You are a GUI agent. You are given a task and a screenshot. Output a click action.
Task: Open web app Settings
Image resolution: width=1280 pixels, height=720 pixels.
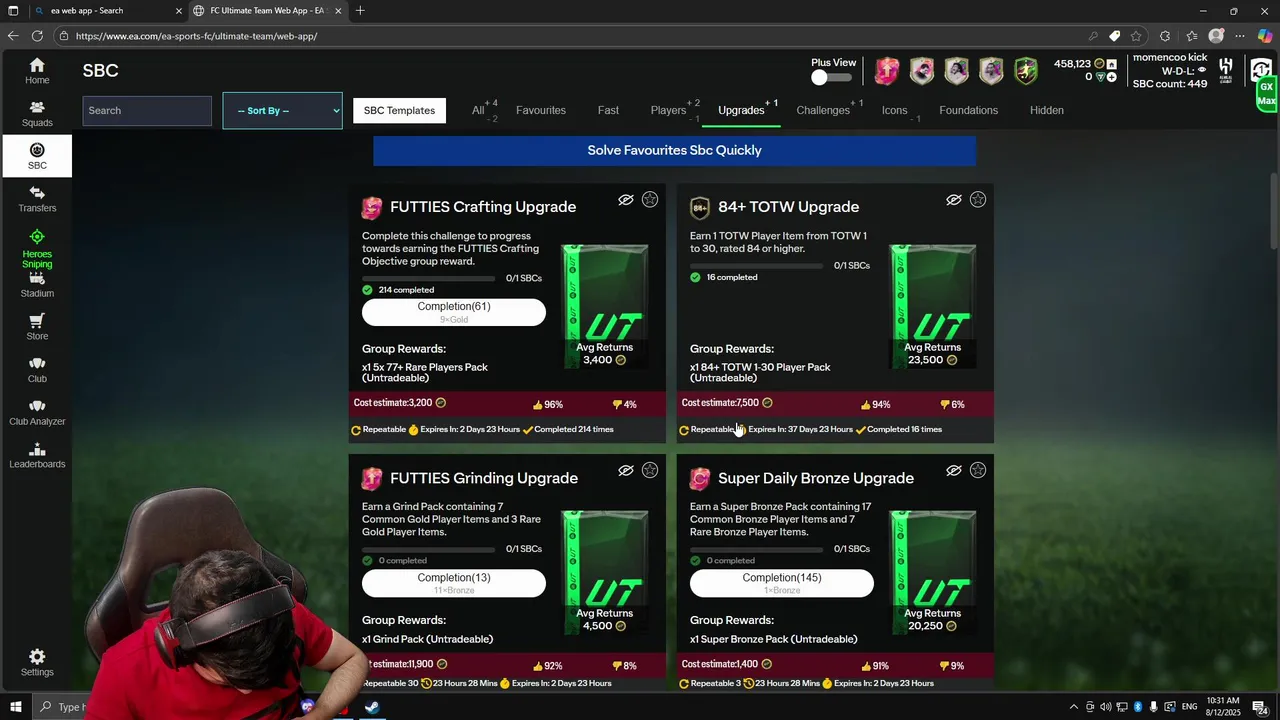pyautogui.click(x=37, y=663)
